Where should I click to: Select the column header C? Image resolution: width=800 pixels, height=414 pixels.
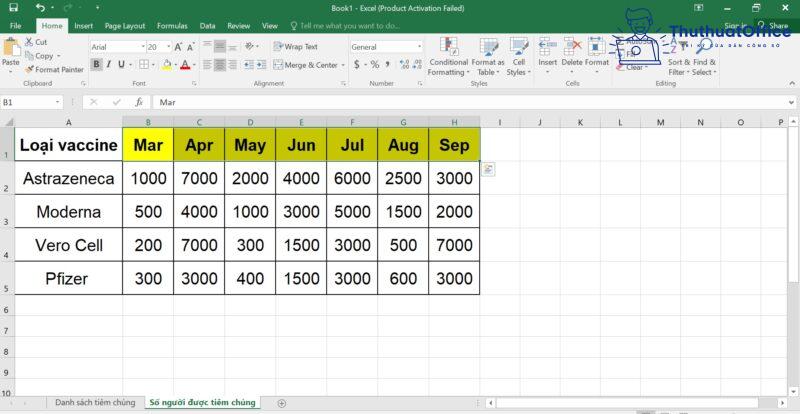pos(199,122)
